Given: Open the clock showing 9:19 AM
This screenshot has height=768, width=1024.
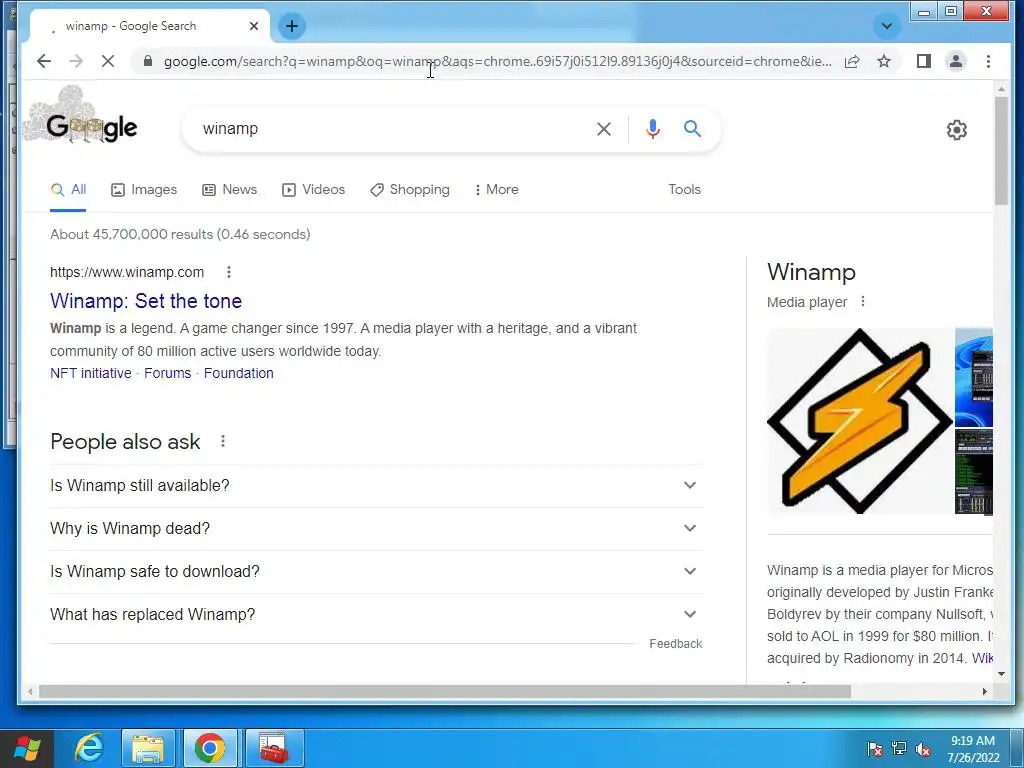Looking at the screenshot, I should click(973, 749).
